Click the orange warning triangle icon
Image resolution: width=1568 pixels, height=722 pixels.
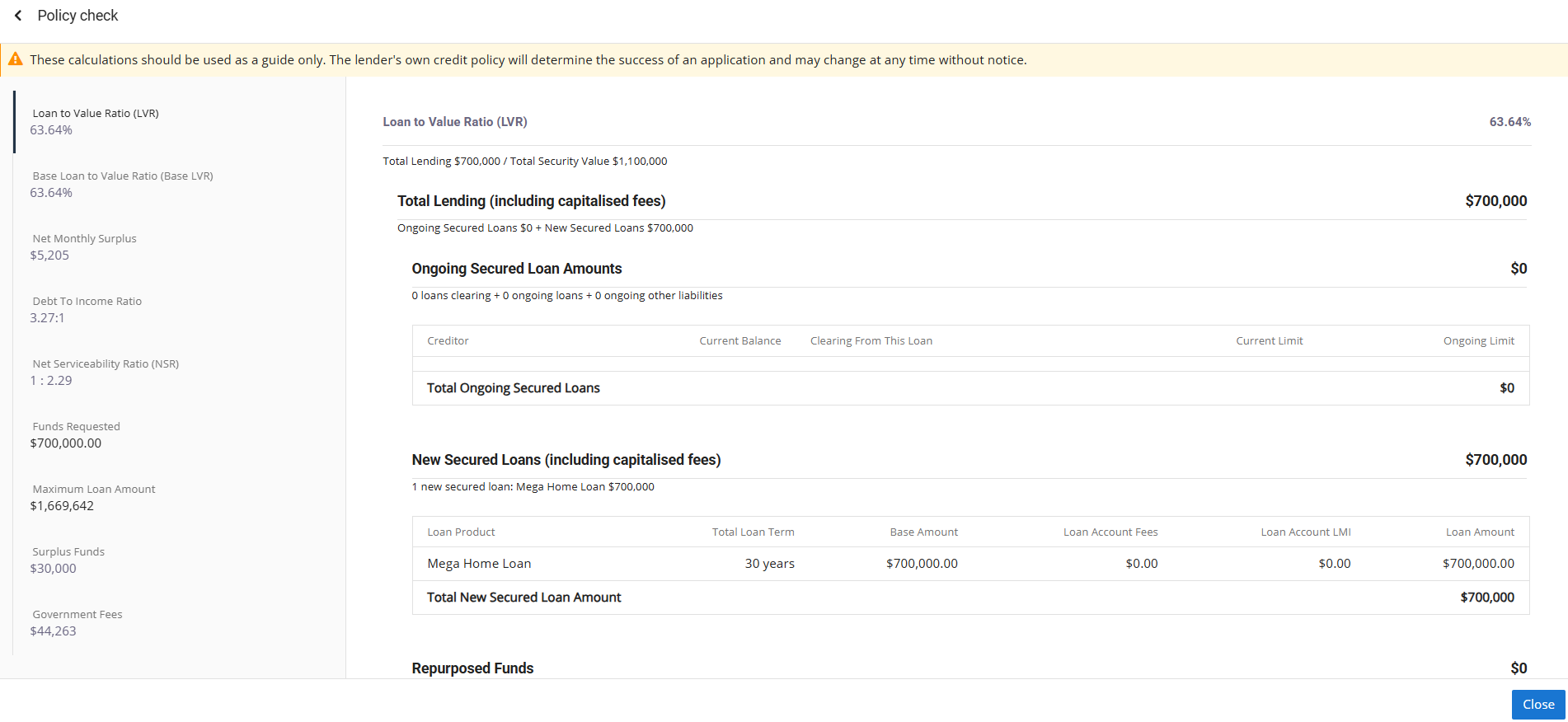click(x=16, y=59)
